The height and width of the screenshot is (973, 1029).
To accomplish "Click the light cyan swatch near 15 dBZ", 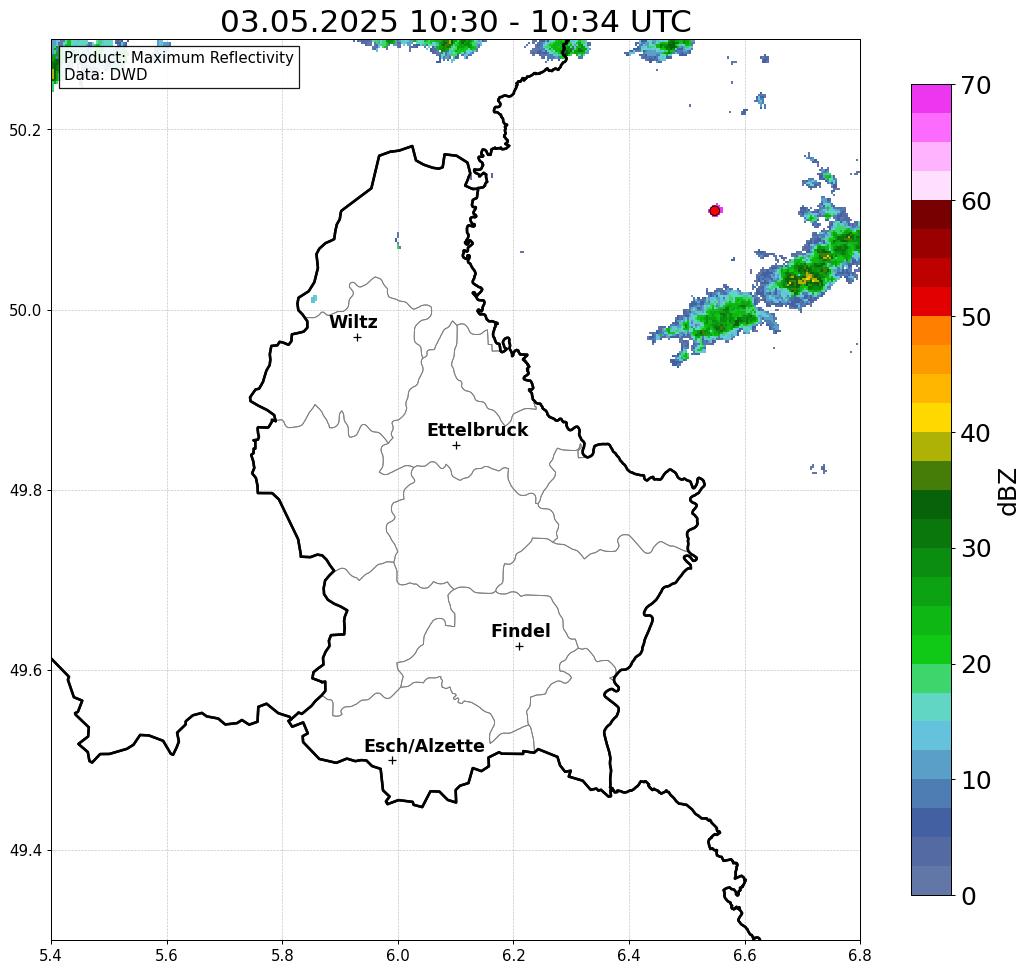I will (x=931, y=707).
